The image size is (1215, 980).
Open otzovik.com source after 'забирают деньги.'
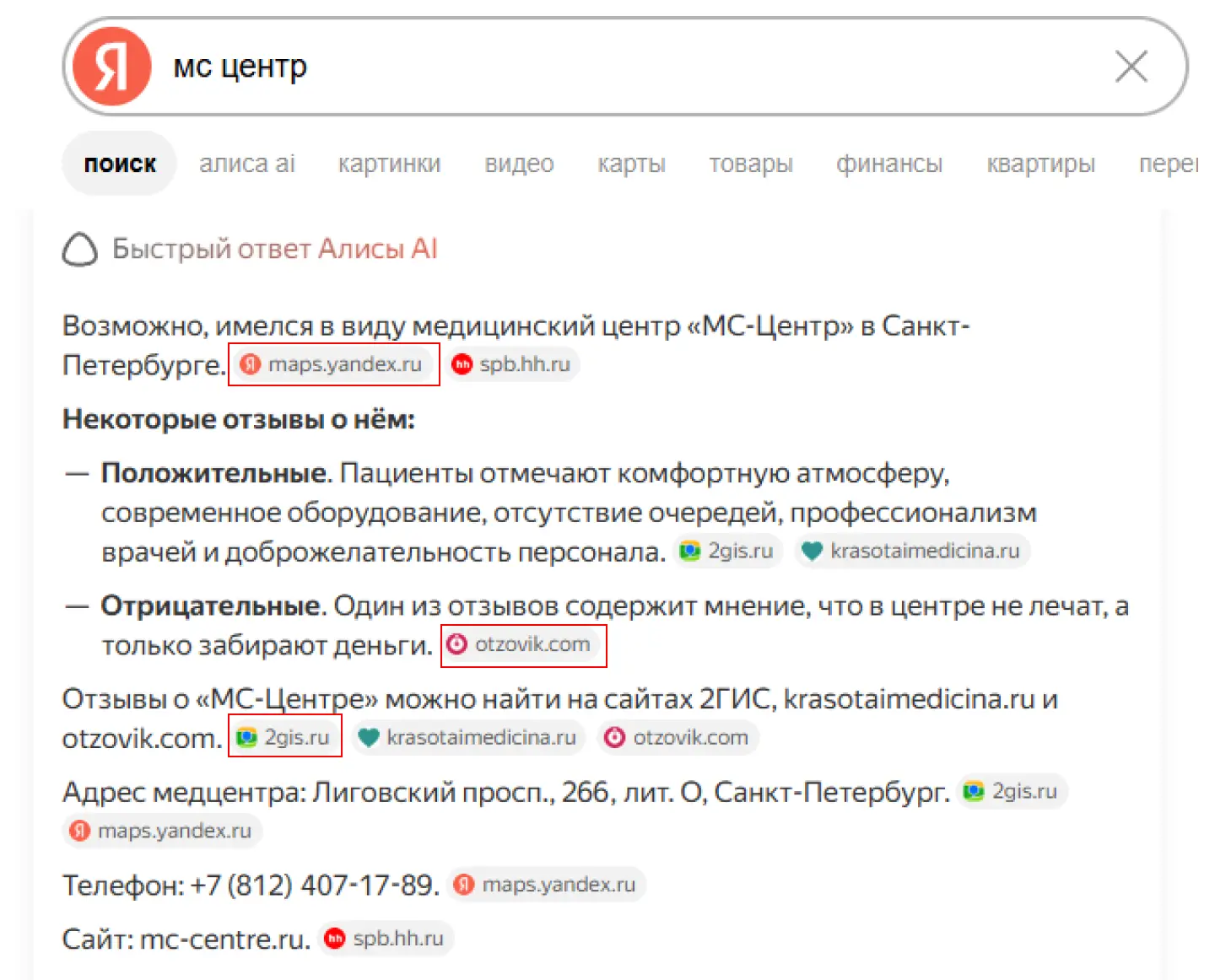[x=521, y=644]
